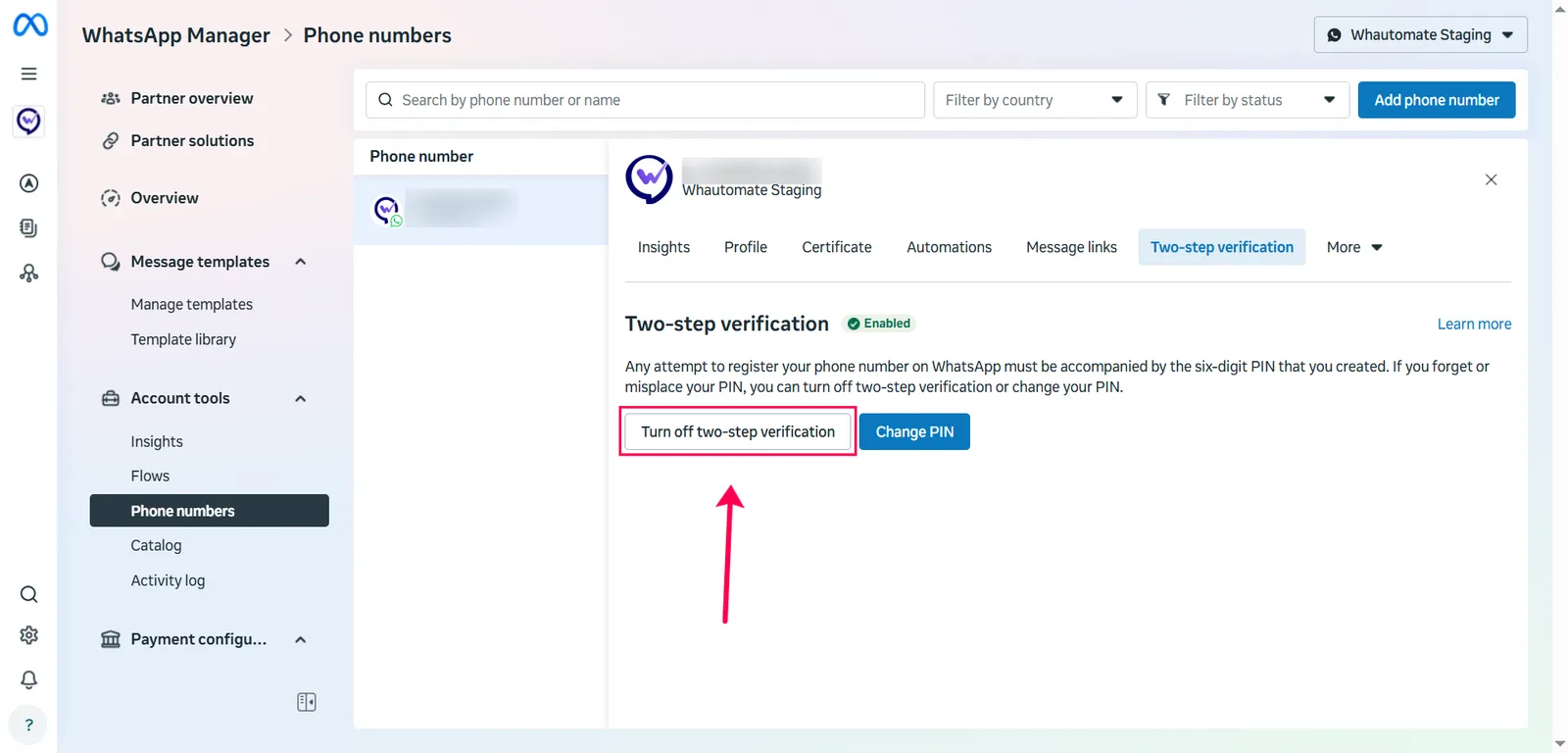Viewport: 1568px width, 753px height.
Task: Open the Filter by status dropdown
Action: (1248, 100)
